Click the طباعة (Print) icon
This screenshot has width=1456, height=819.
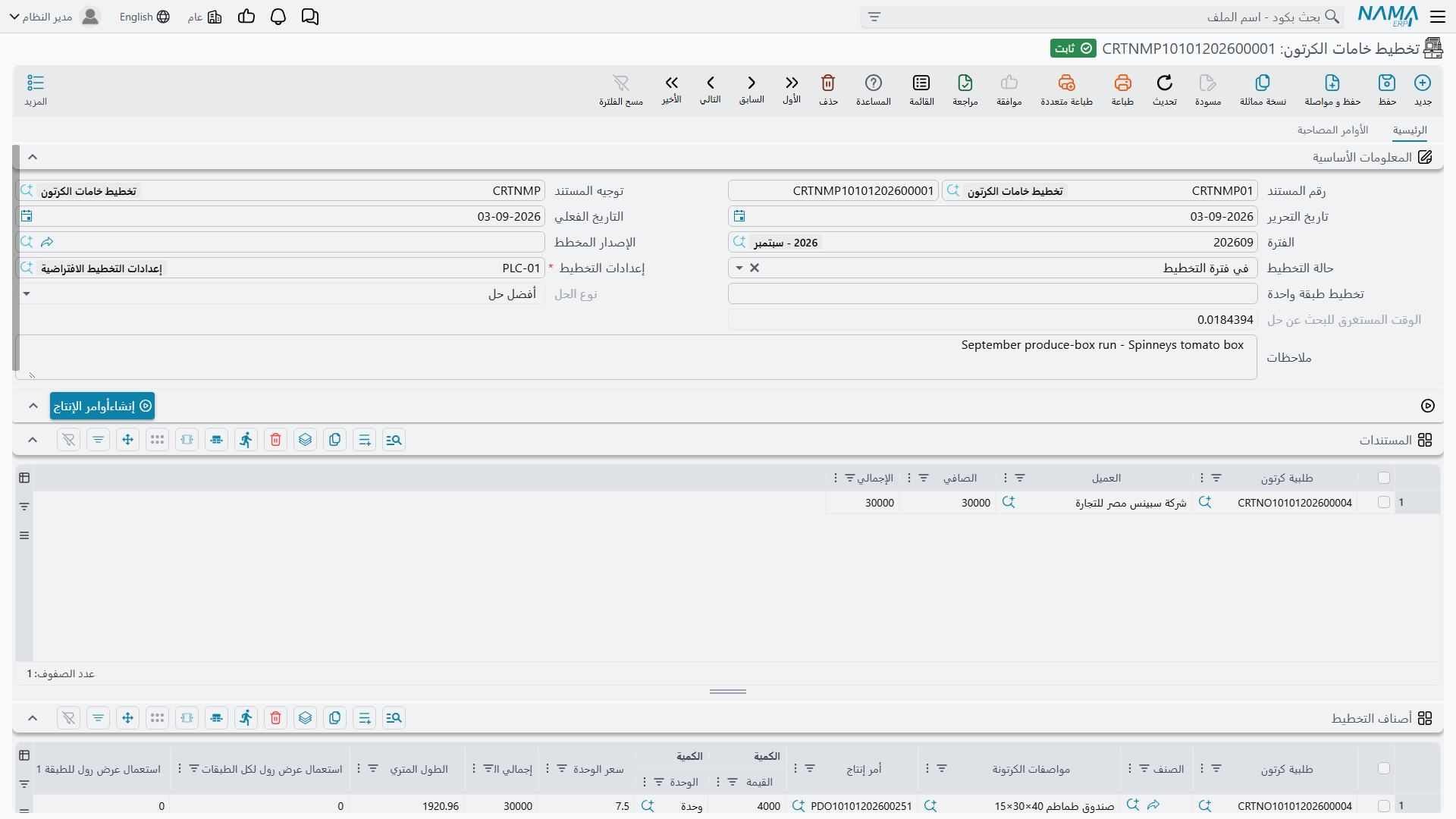pyautogui.click(x=1122, y=83)
